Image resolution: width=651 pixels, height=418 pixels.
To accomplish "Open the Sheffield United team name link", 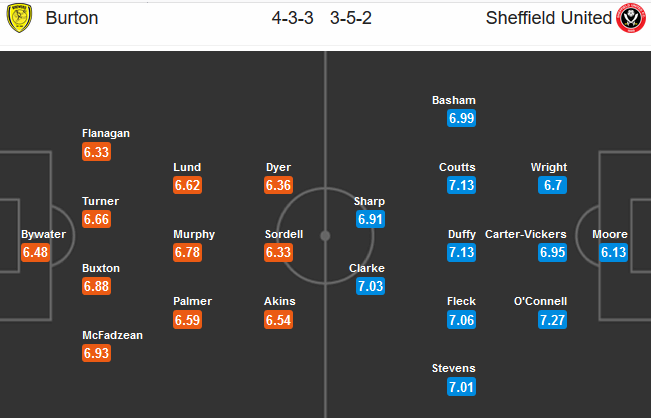I will [547, 18].
